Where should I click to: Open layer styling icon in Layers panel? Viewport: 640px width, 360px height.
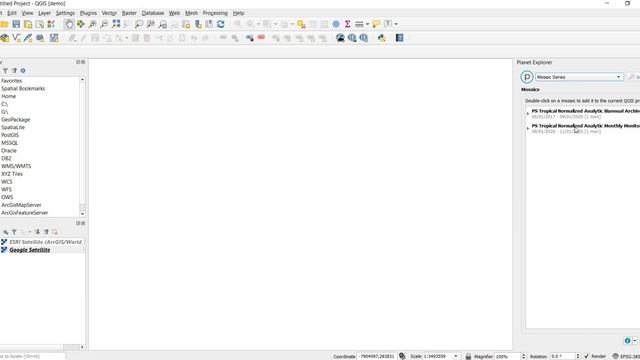tap(6, 232)
